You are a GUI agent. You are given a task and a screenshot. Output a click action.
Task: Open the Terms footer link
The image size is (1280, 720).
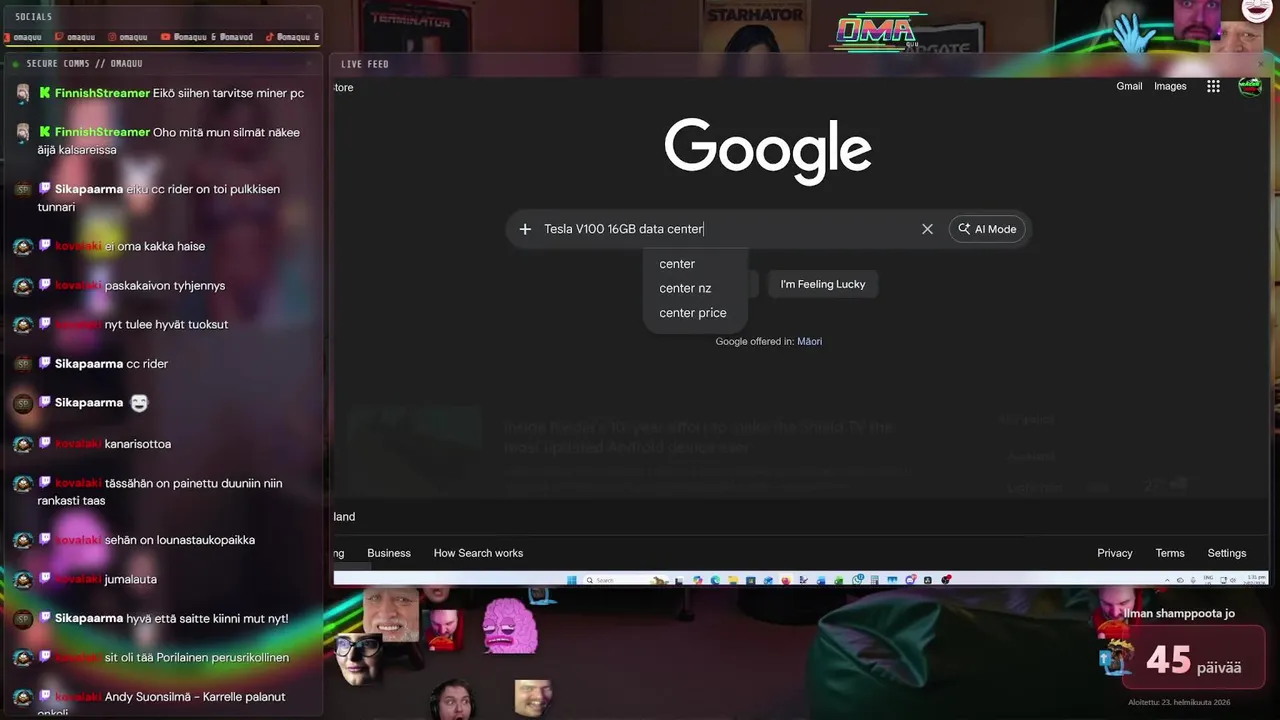coord(1170,553)
